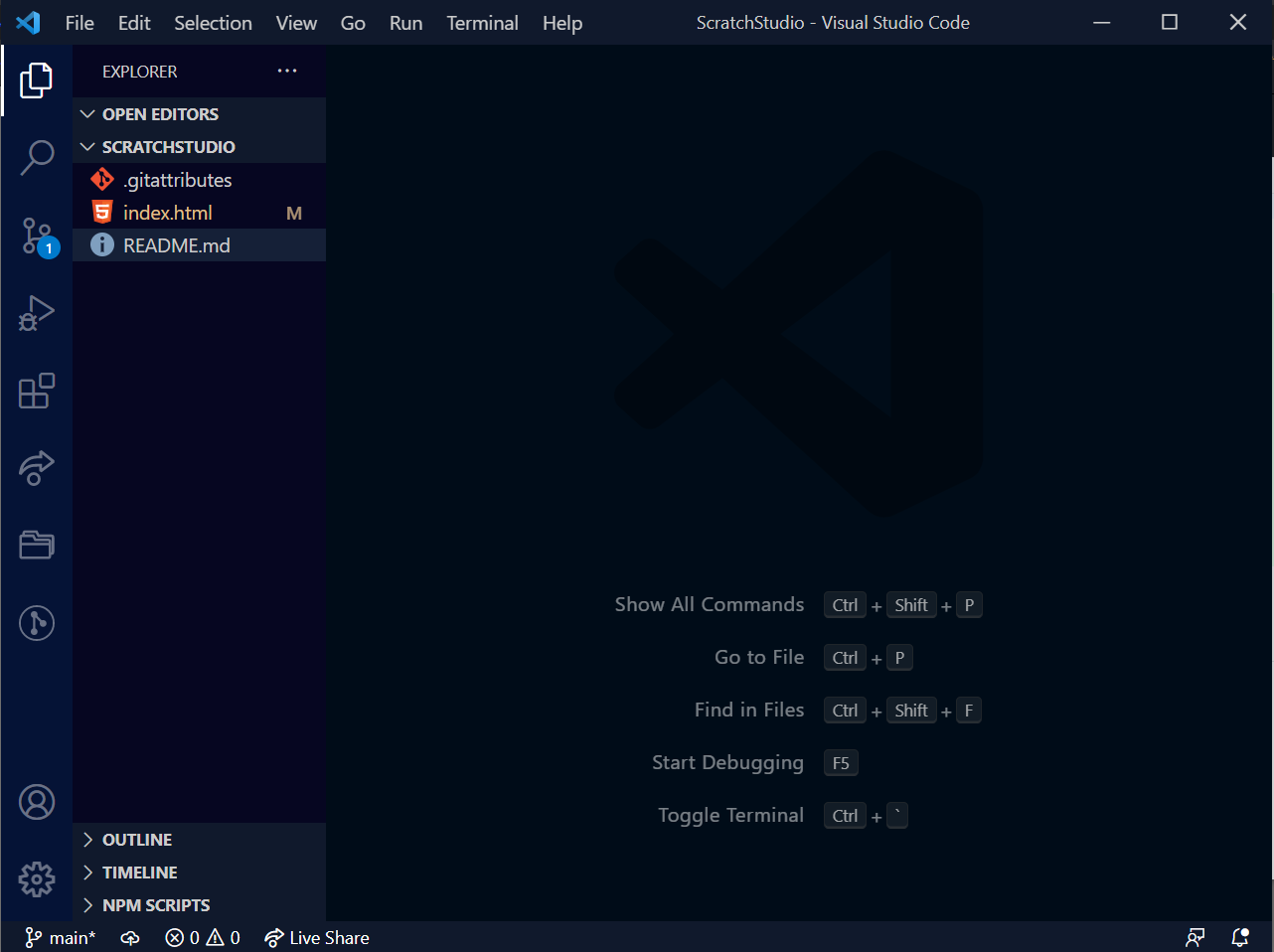Expand the TIMELINE section

[x=200, y=873]
